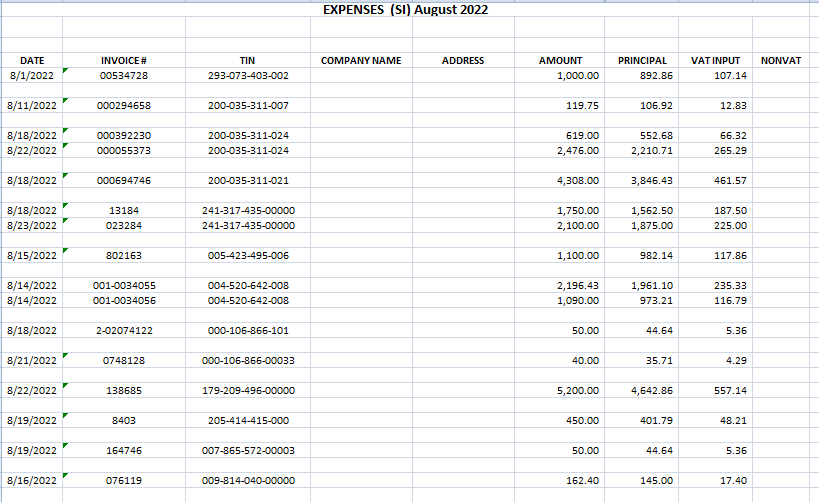Click the NONVAT header cell
Screen dimensions: 819x502
781,60
